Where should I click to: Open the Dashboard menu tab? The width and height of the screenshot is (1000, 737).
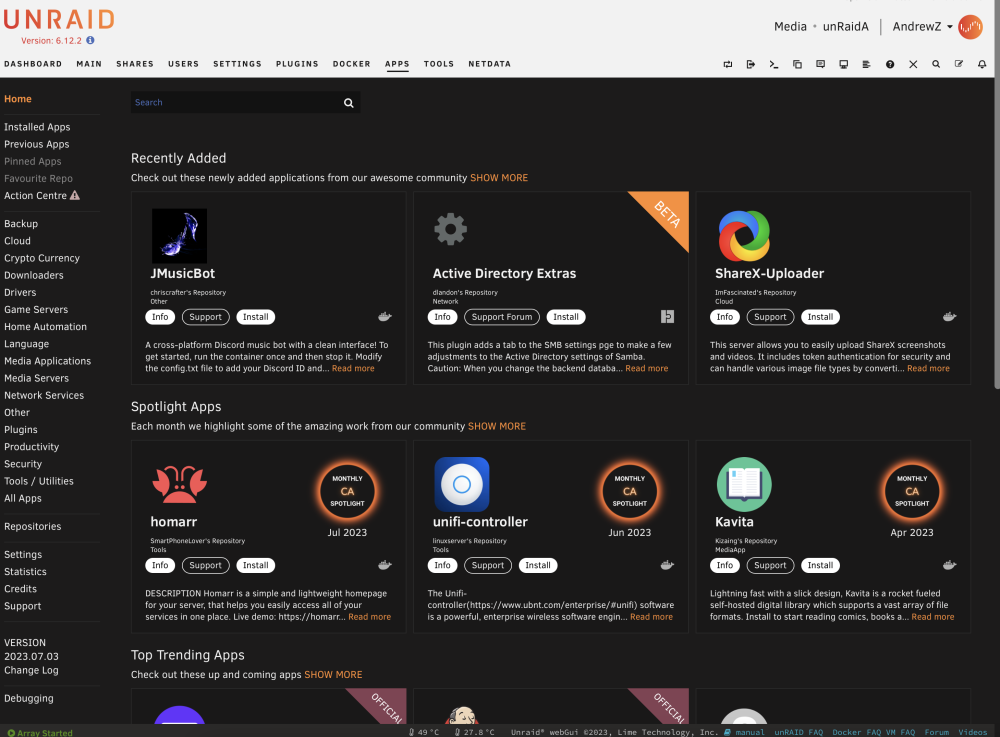[33, 64]
